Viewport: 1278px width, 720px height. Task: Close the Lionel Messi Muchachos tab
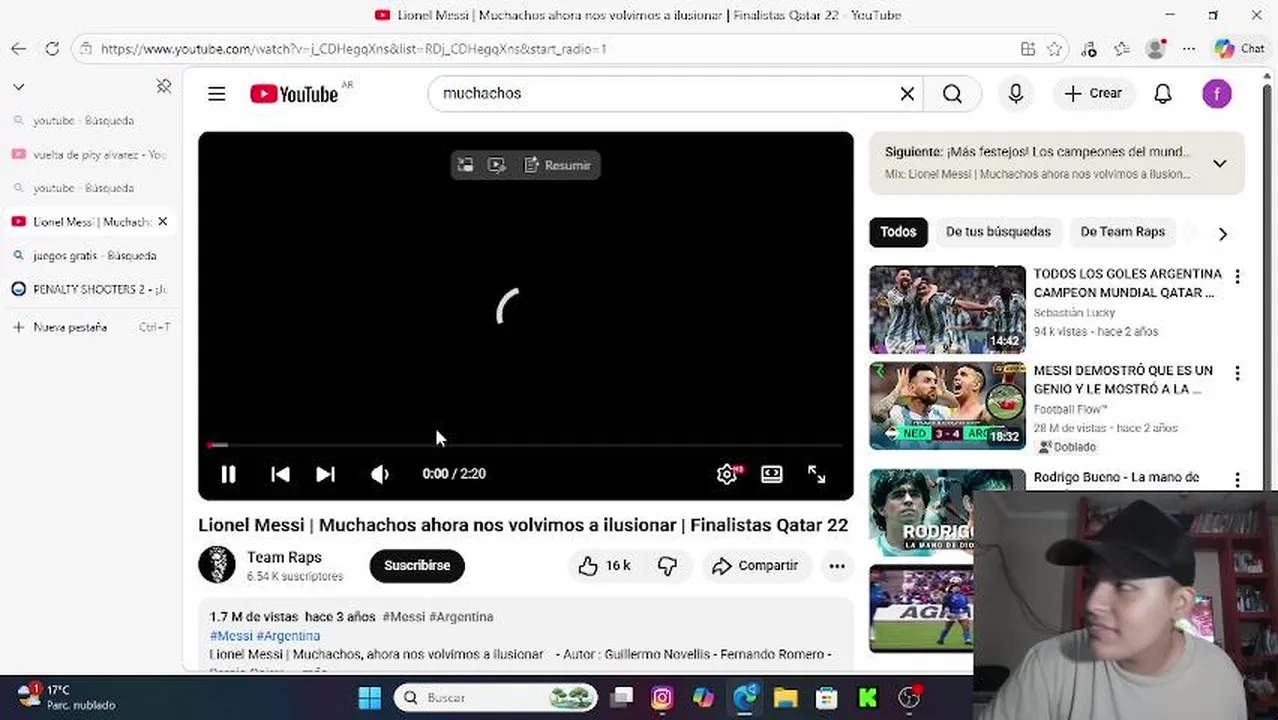pyautogui.click(x=163, y=221)
